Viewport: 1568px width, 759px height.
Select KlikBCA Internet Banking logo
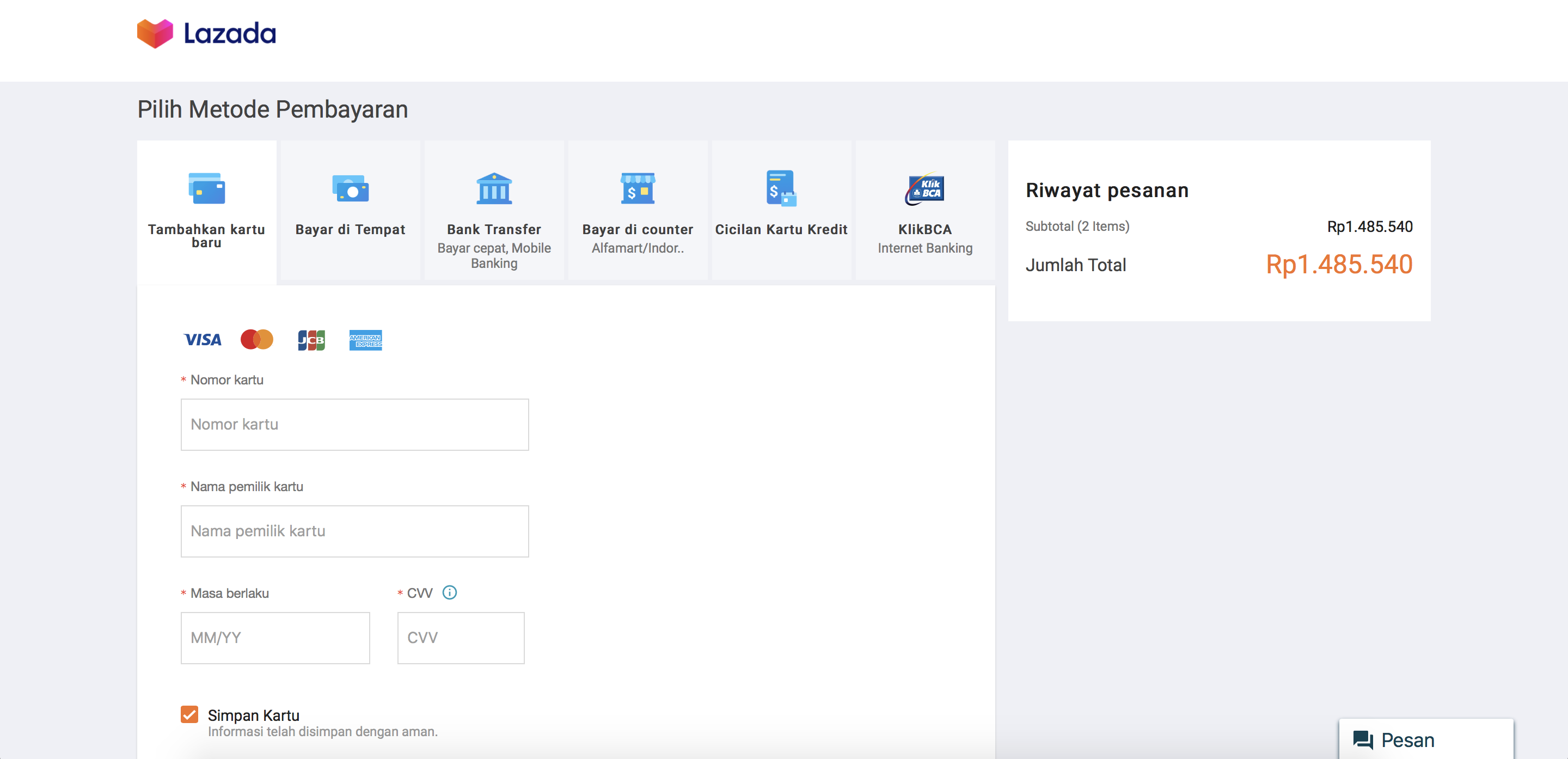click(x=924, y=189)
